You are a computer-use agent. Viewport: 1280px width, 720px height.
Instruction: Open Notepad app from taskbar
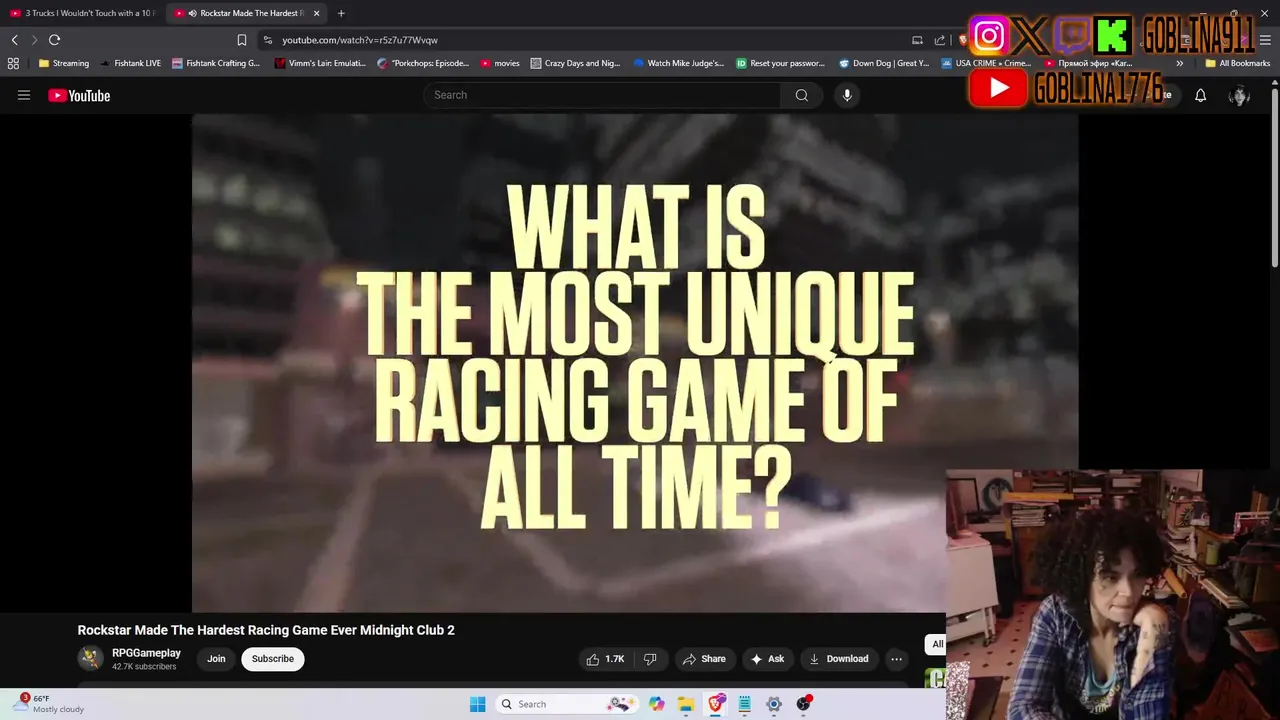pos(744,704)
